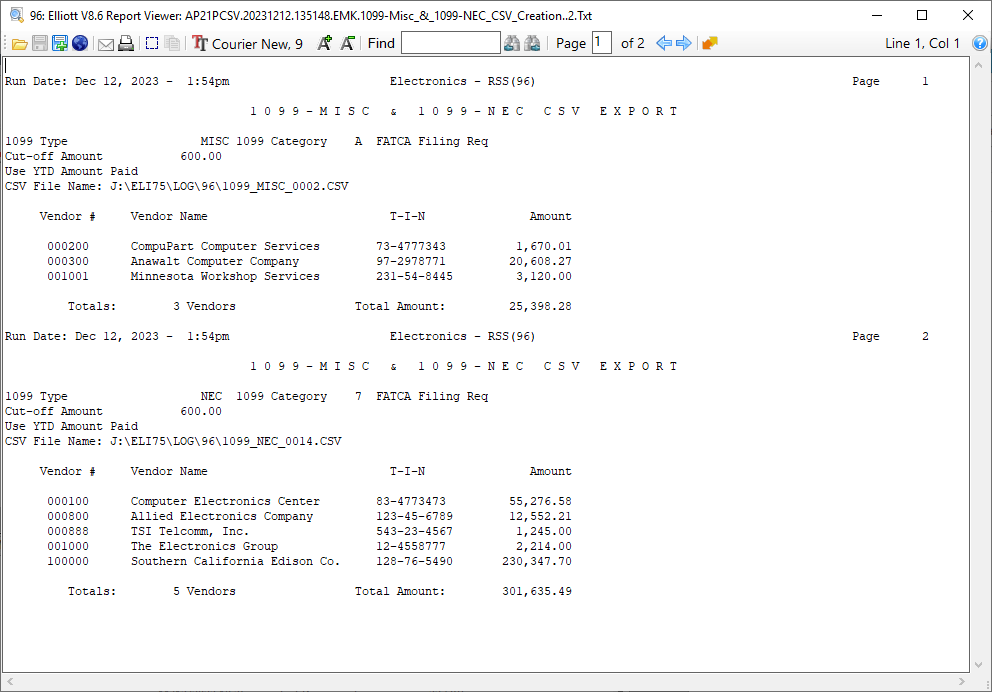The height and width of the screenshot is (692, 992).
Task: Open font selector showing Courier New, 9
Action: [248, 43]
